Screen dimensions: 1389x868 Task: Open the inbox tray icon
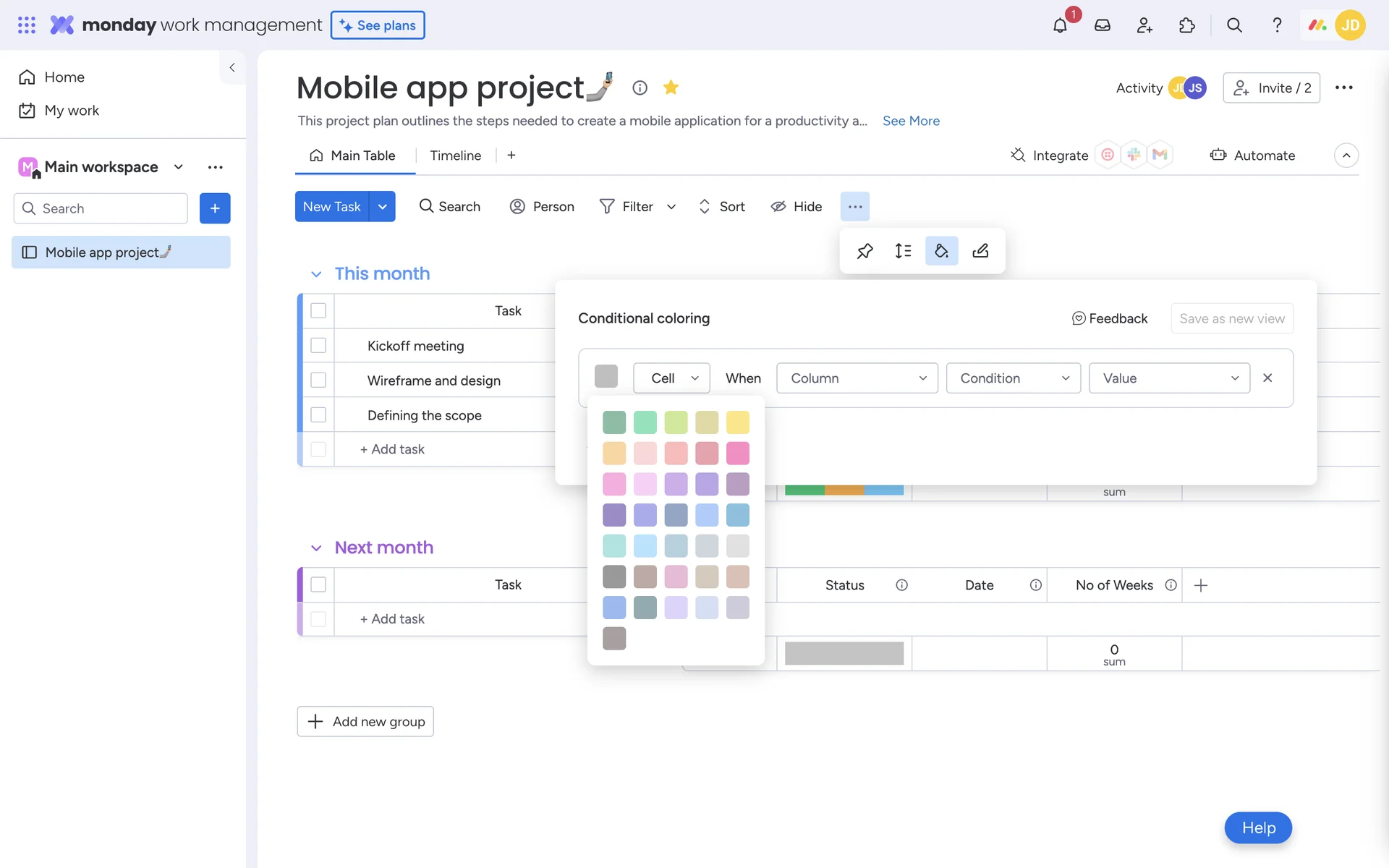[1102, 25]
